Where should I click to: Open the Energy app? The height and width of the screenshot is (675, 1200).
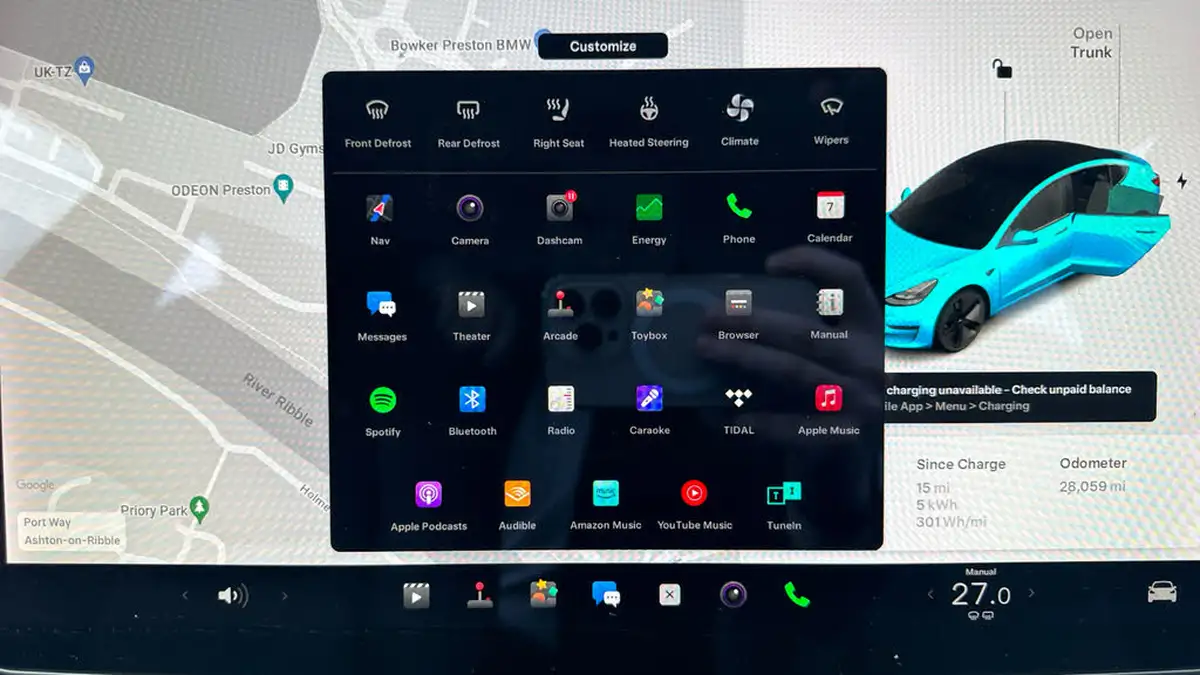(649, 219)
